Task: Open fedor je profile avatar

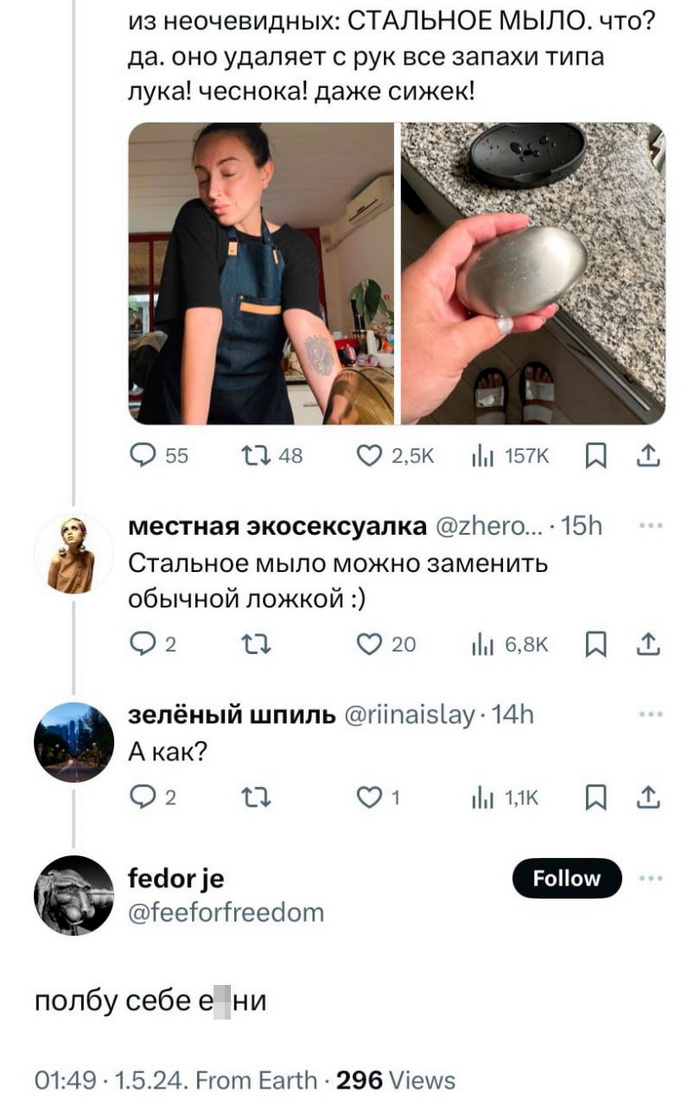Action: pos(73,896)
